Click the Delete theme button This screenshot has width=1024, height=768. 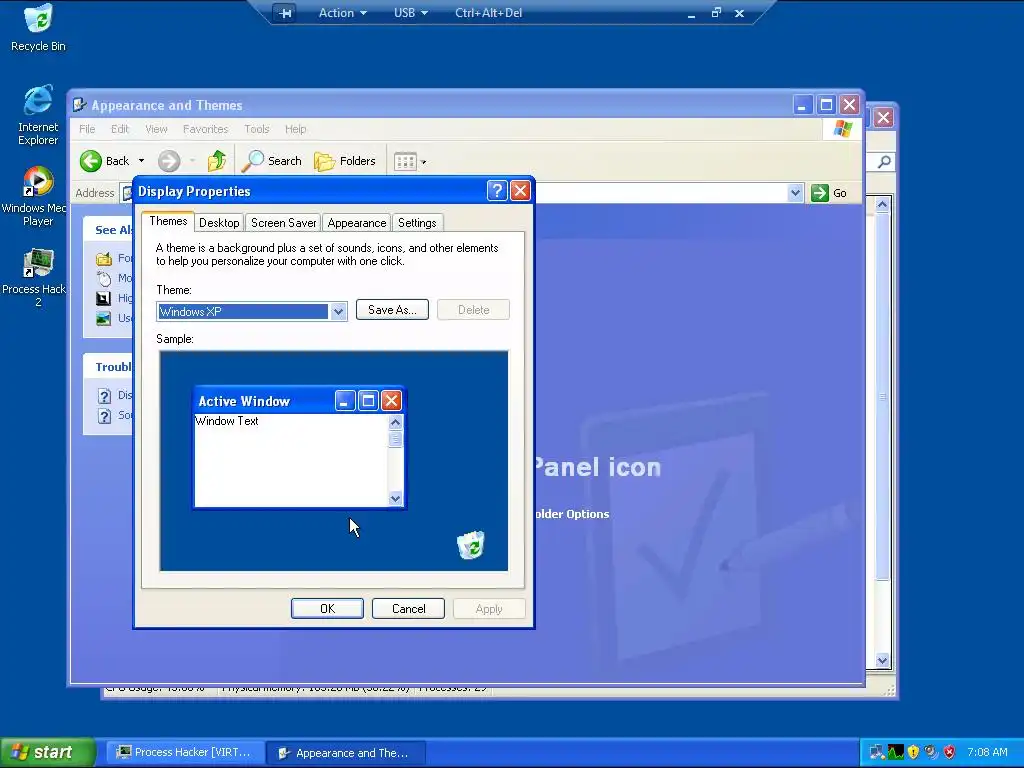pyautogui.click(x=473, y=310)
